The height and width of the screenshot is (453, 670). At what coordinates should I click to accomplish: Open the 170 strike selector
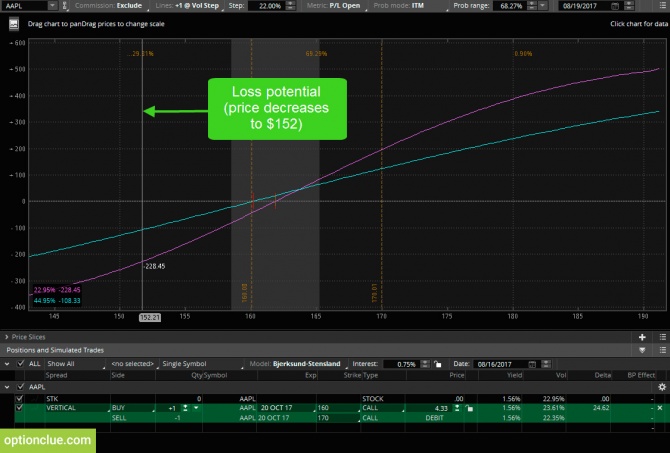(338, 418)
